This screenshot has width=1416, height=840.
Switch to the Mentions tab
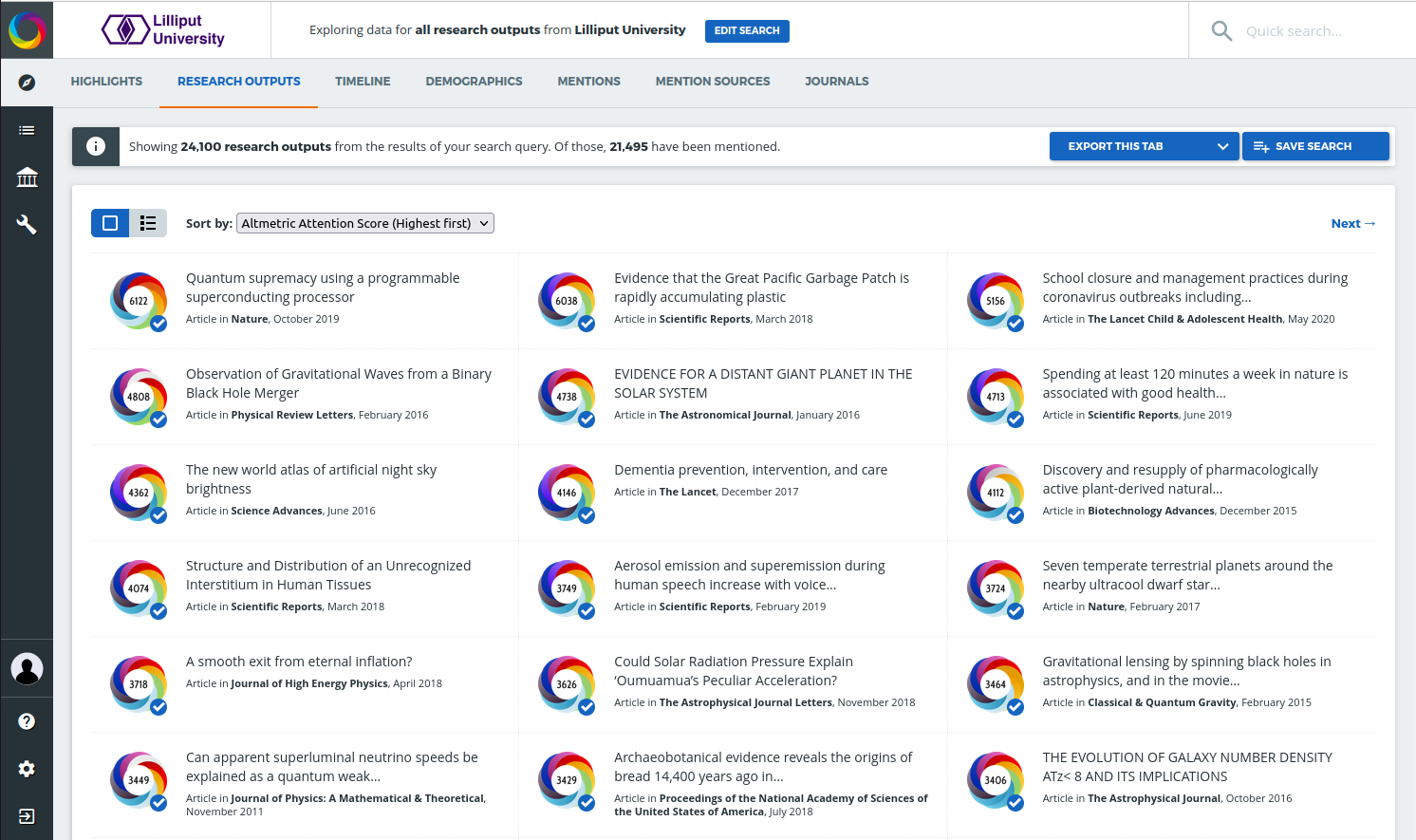[x=588, y=82]
